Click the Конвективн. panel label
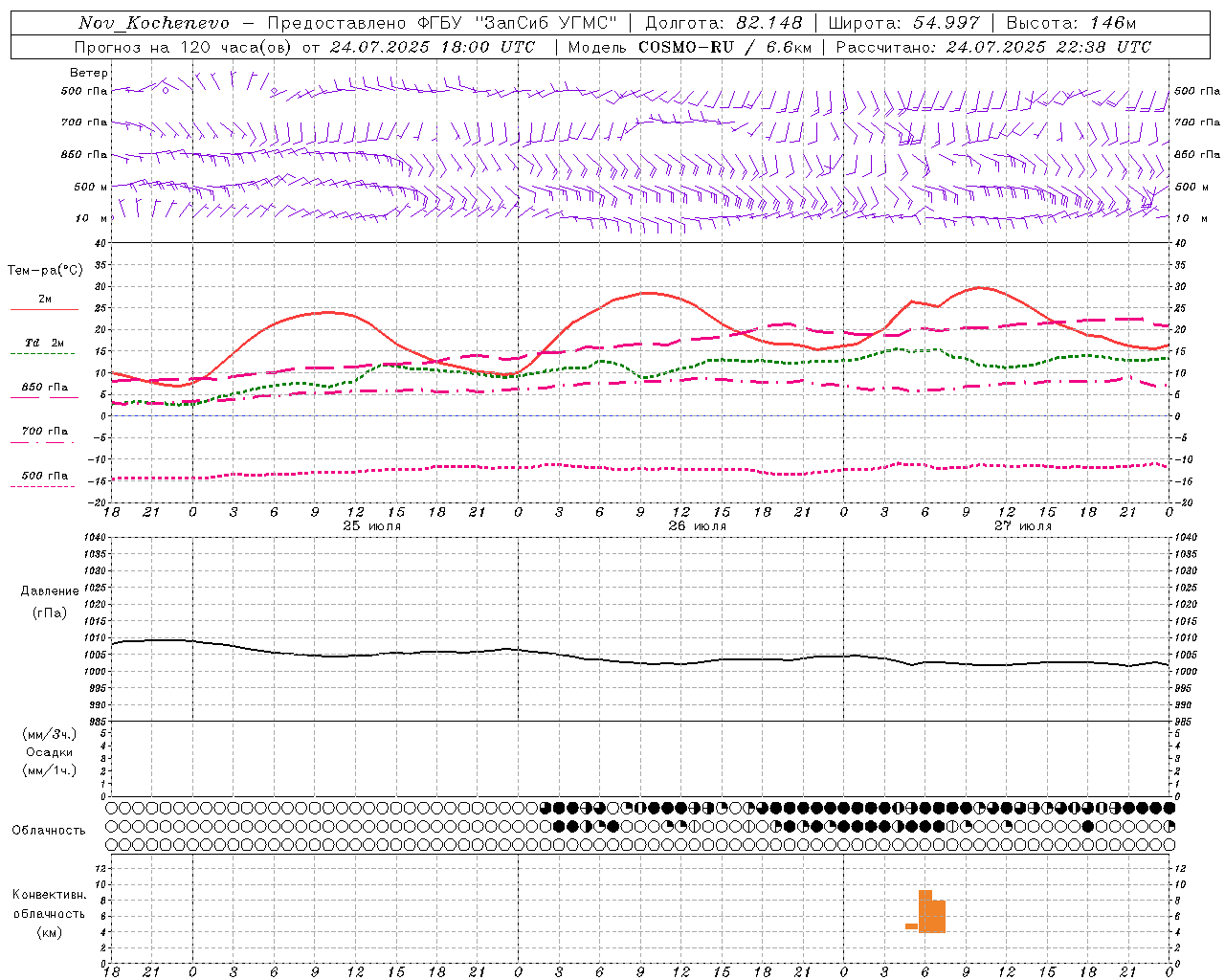1225x980 pixels. (x=50, y=895)
